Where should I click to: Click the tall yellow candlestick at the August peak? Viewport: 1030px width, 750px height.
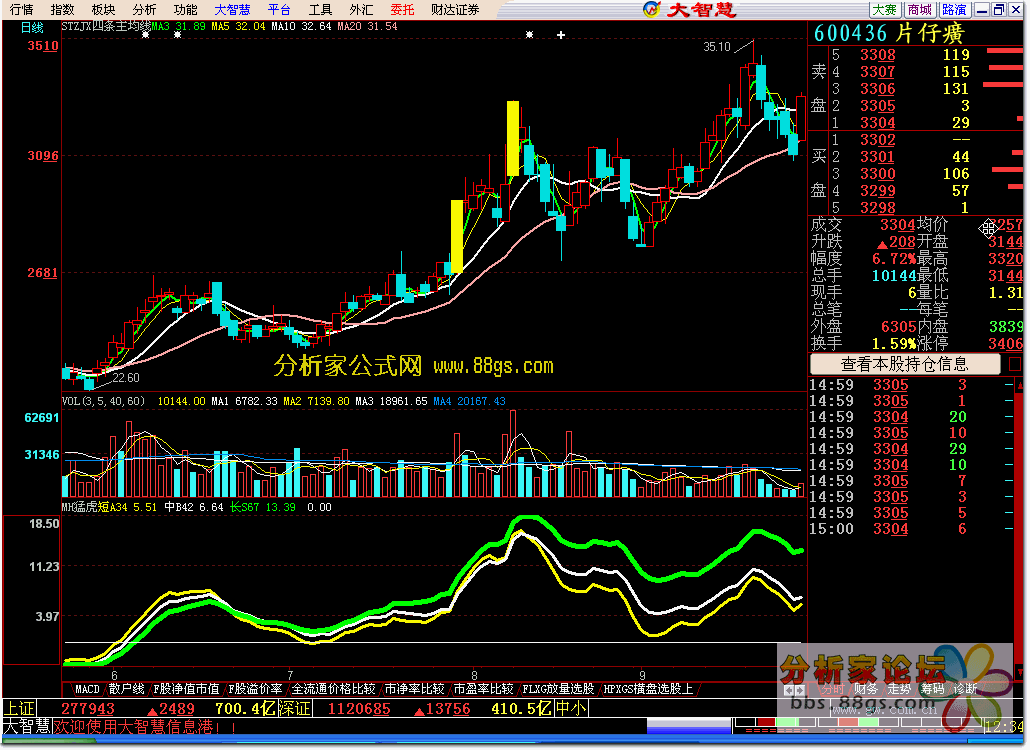[x=512, y=138]
